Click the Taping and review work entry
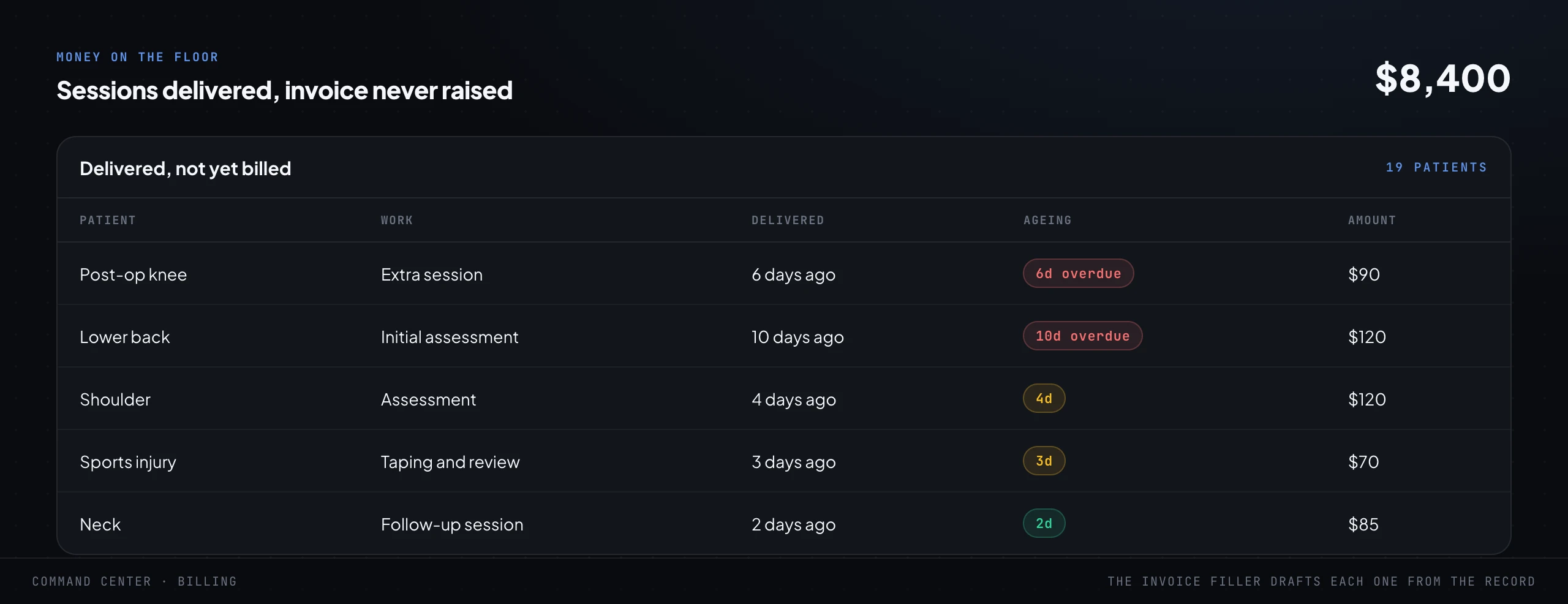 pos(450,462)
